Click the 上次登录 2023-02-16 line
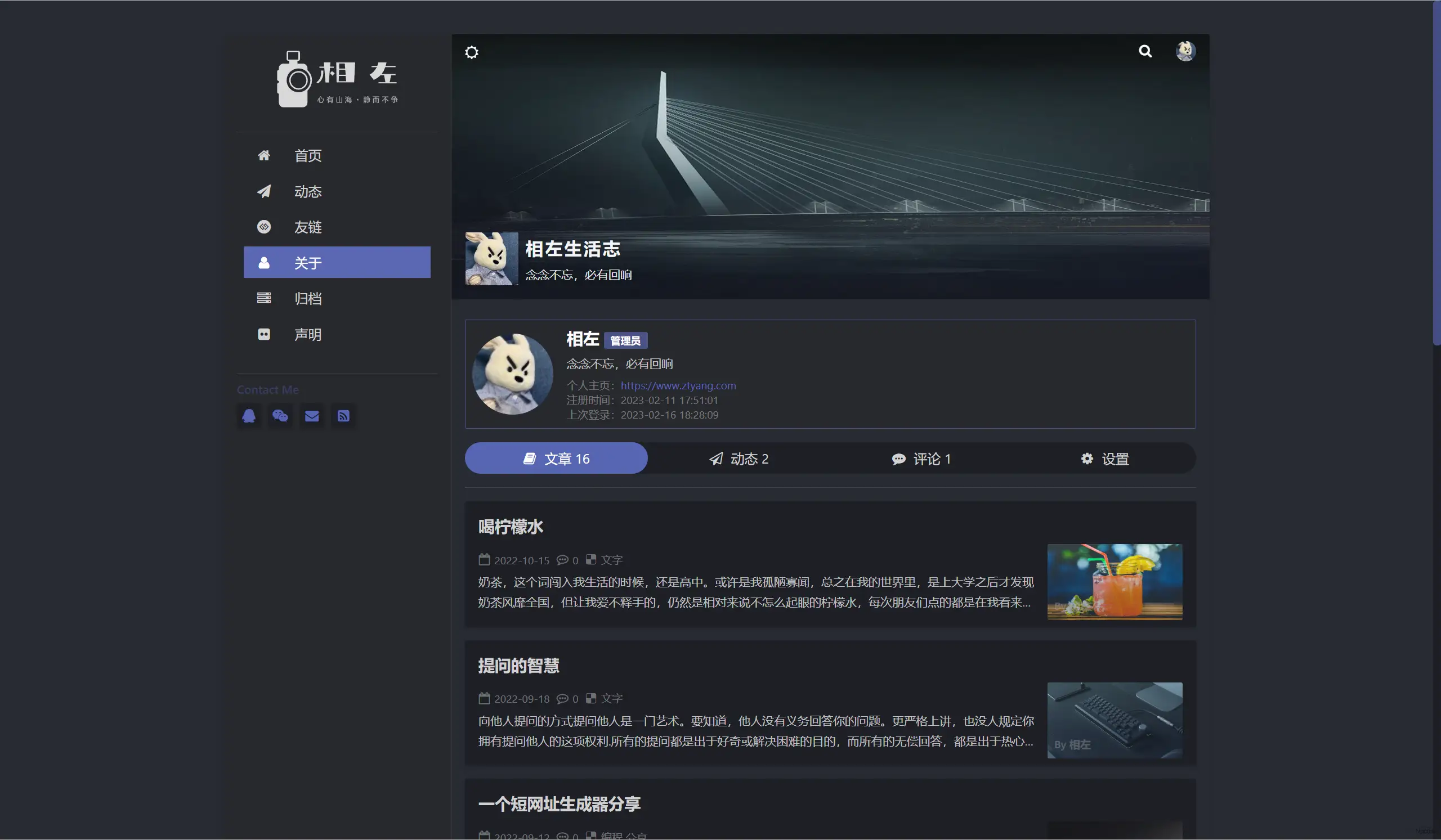The height and width of the screenshot is (840, 1441). pyautogui.click(x=642, y=415)
